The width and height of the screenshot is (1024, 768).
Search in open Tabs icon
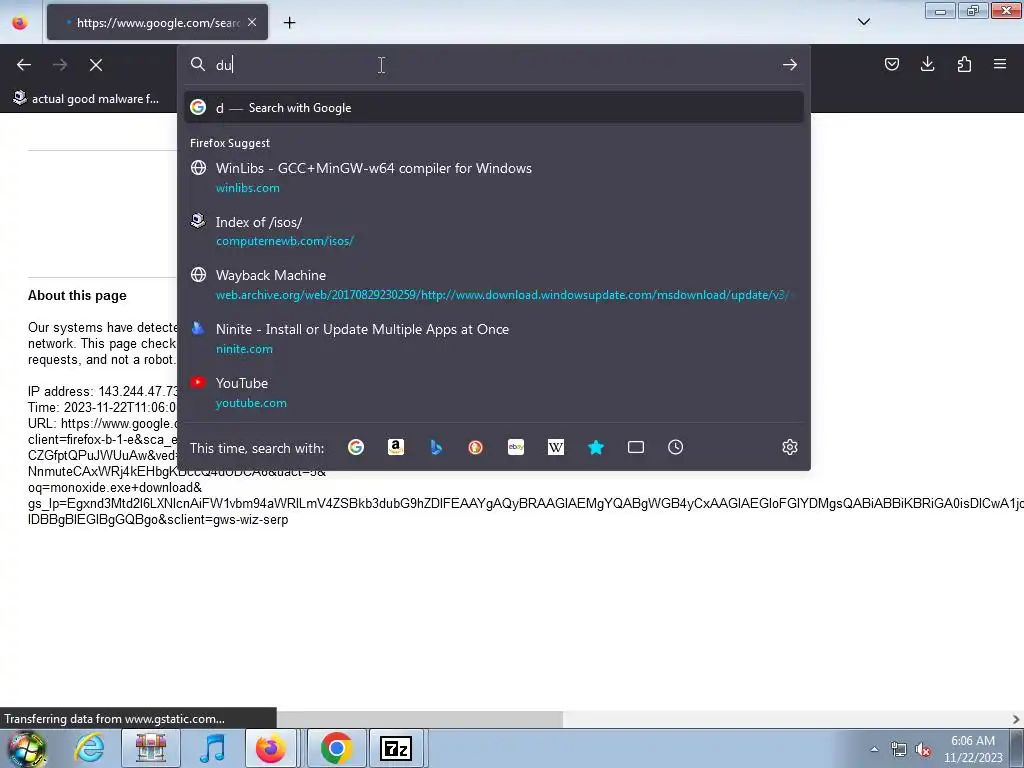coord(635,447)
